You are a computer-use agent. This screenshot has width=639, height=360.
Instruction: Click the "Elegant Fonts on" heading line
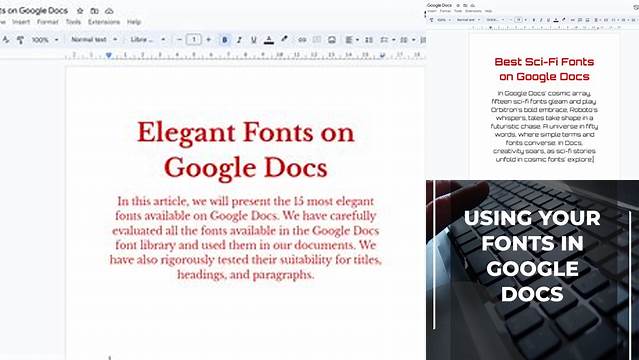click(x=245, y=133)
